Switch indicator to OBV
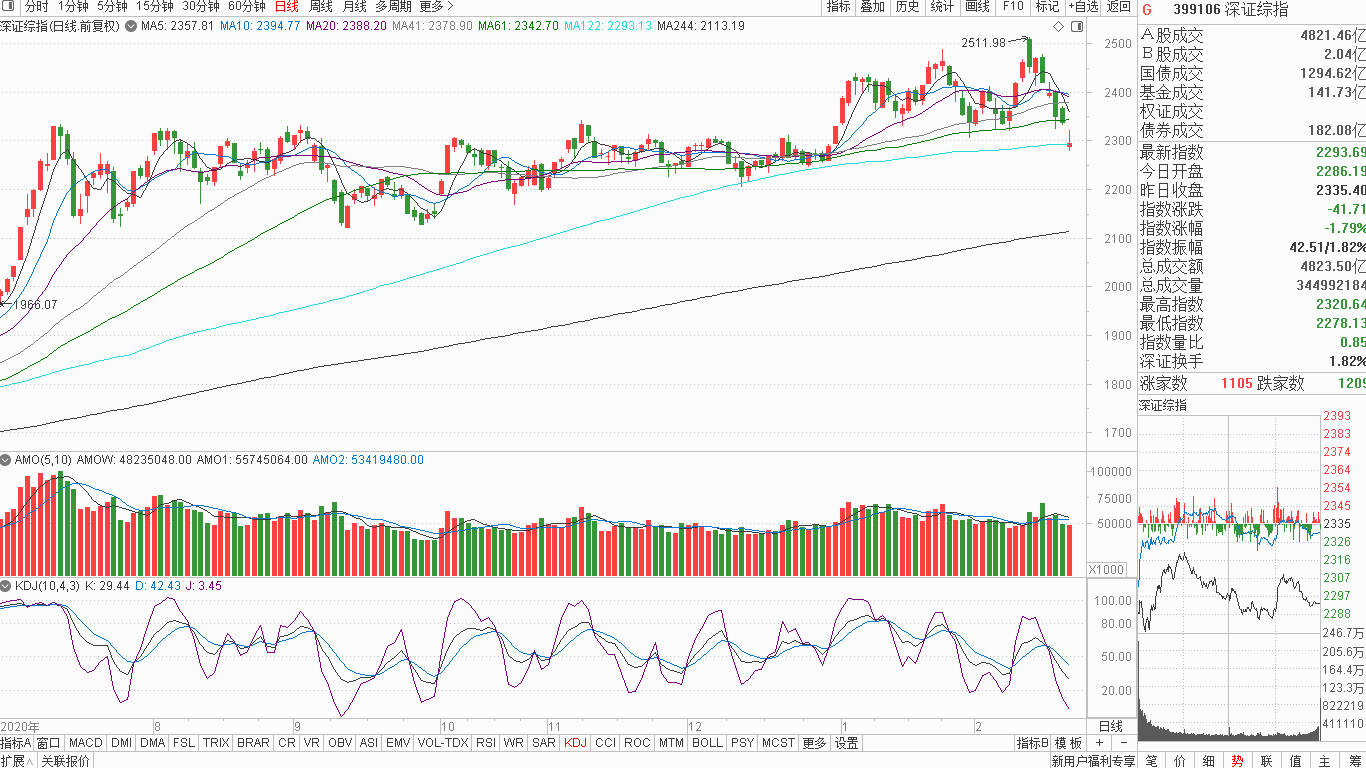 pyautogui.click(x=340, y=743)
